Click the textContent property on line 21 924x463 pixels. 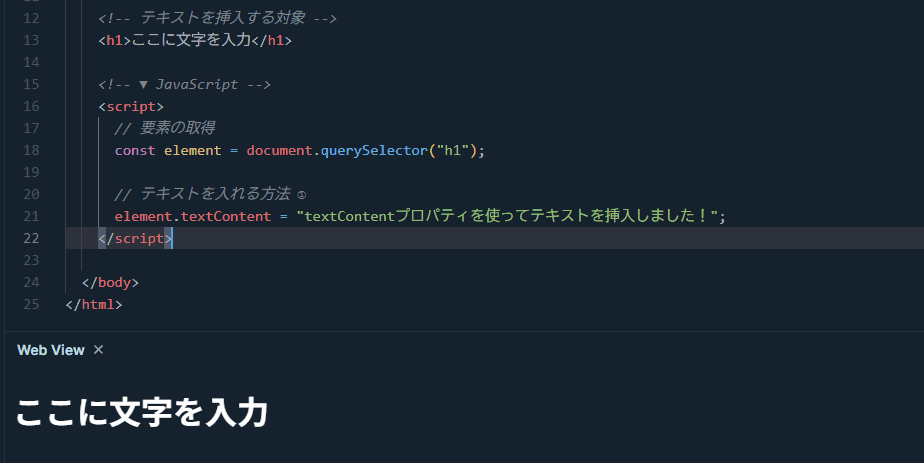[229, 216]
